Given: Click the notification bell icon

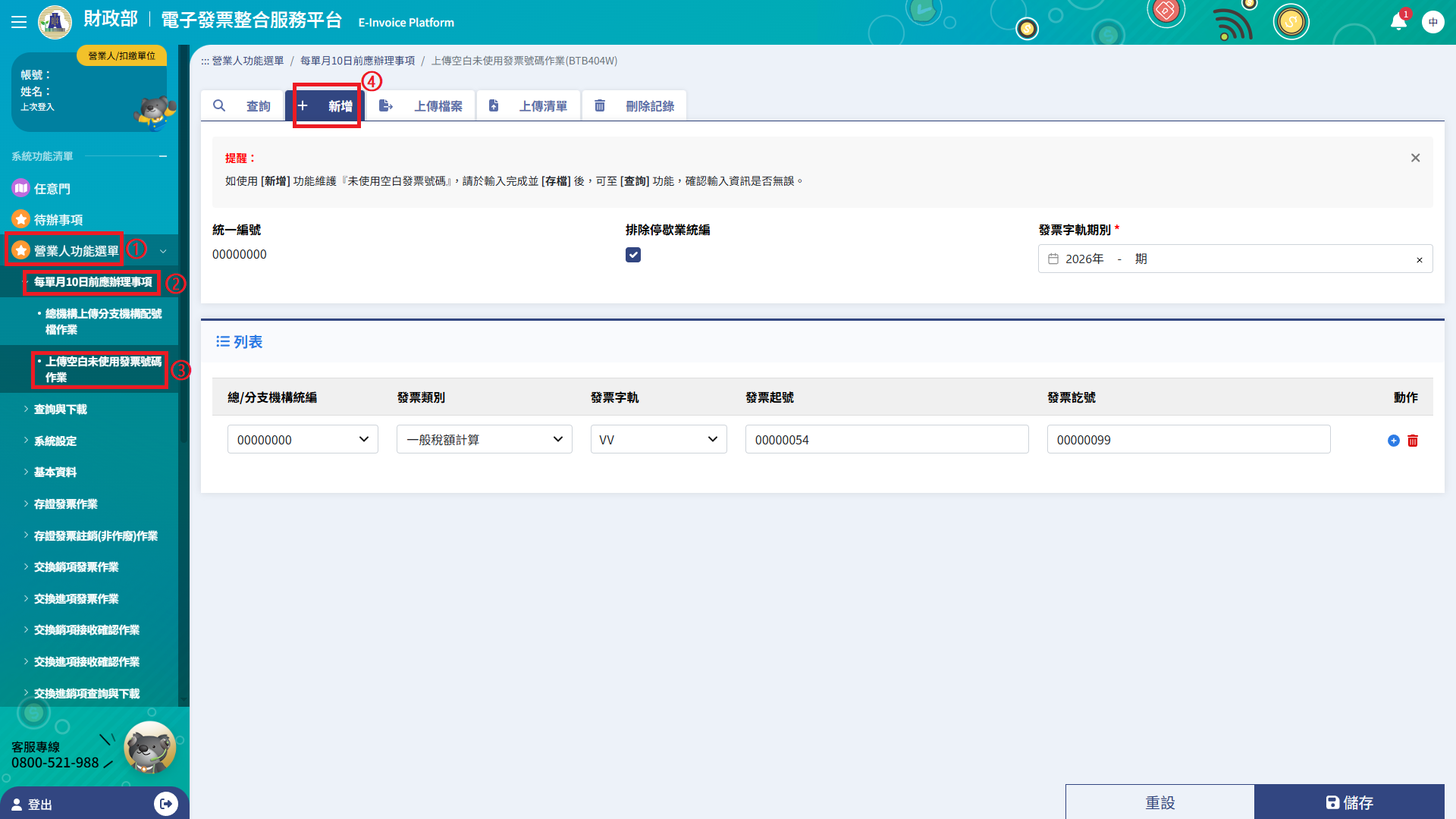Looking at the screenshot, I should coord(1398,22).
